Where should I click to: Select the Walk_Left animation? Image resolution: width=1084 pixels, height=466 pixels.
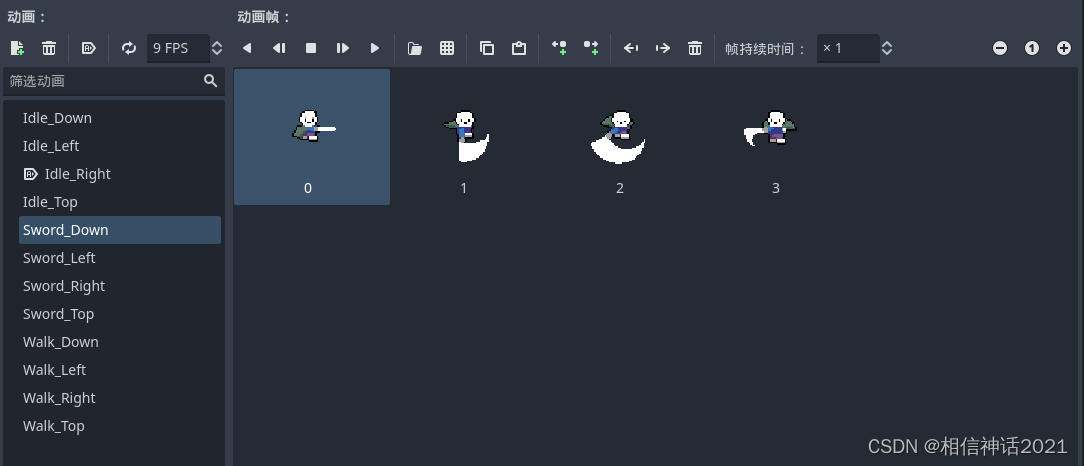click(120, 370)
